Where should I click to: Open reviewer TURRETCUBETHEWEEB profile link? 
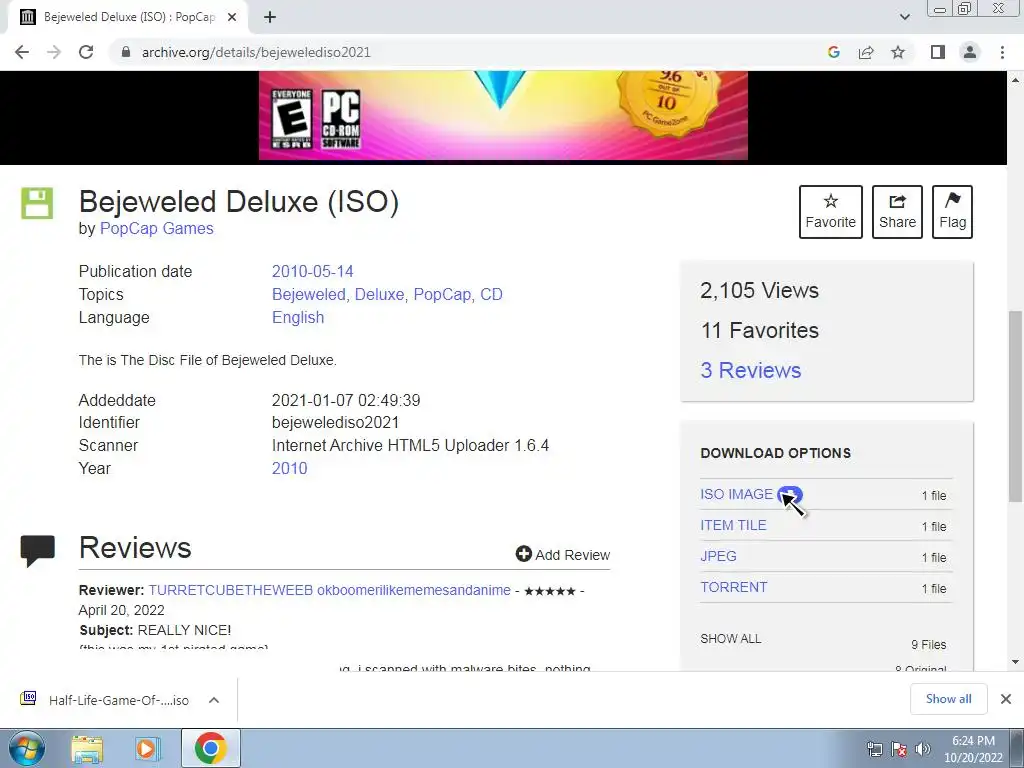tap(329, 590)
